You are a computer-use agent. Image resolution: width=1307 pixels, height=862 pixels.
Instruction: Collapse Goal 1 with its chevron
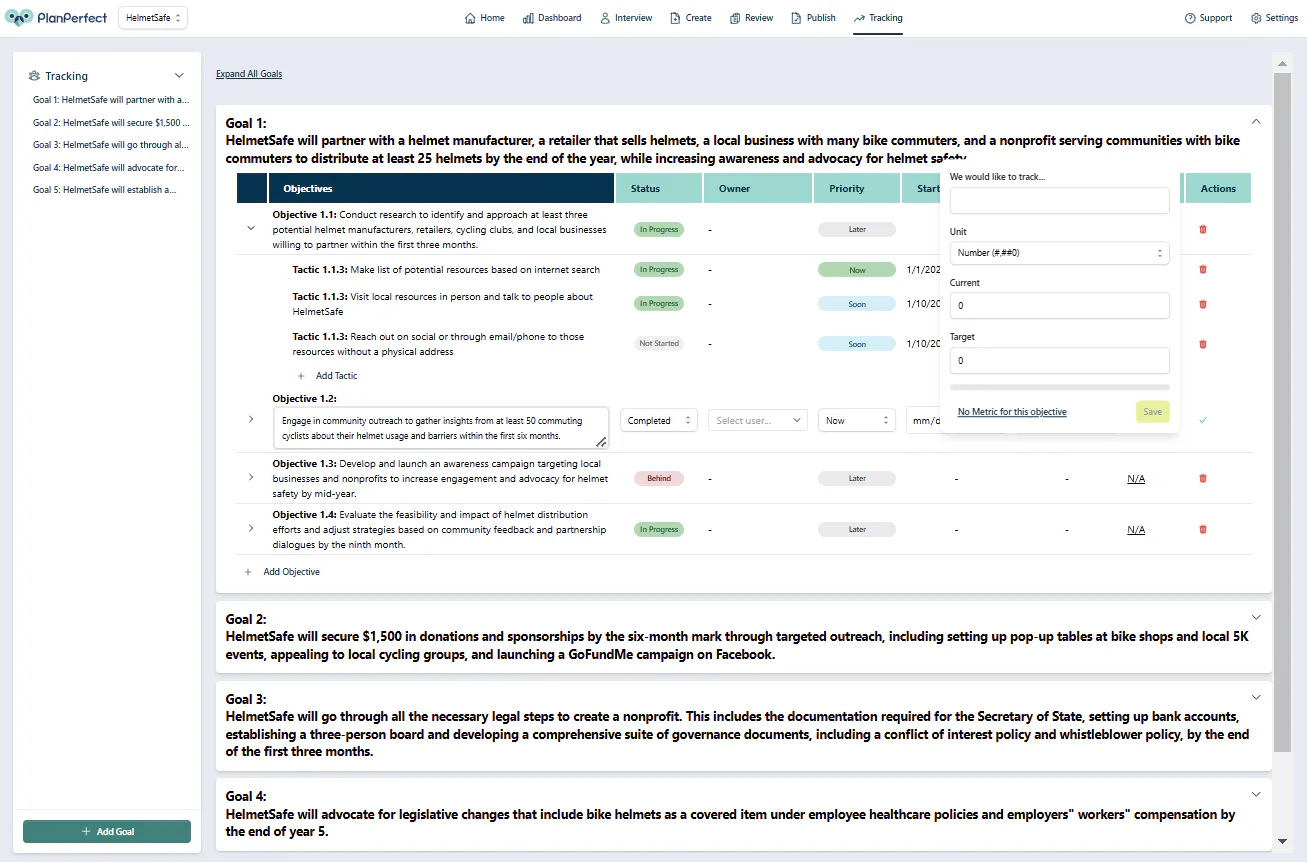(x=1256, y=121)
